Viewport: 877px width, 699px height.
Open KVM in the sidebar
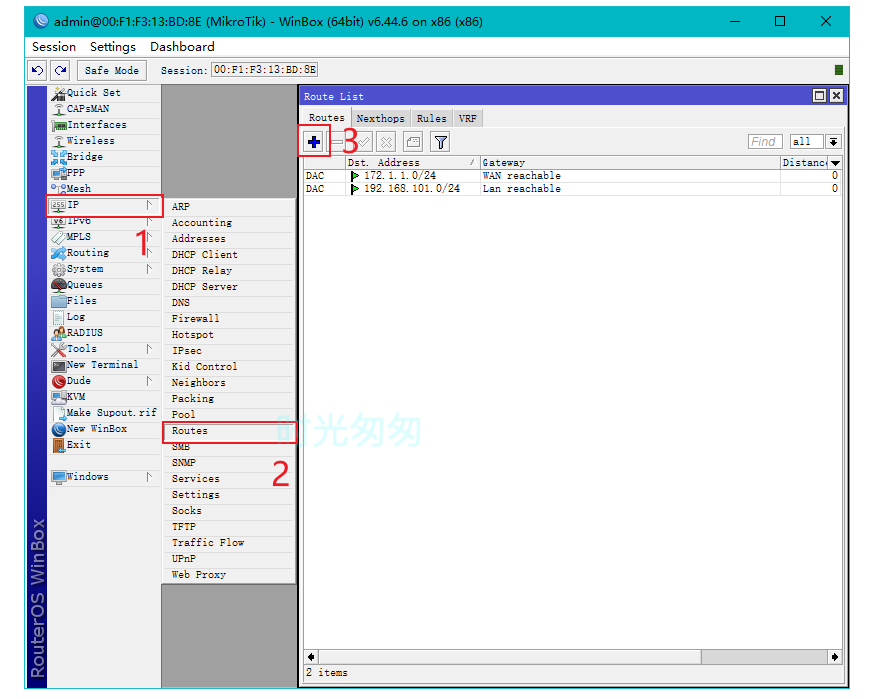(104, 396)
